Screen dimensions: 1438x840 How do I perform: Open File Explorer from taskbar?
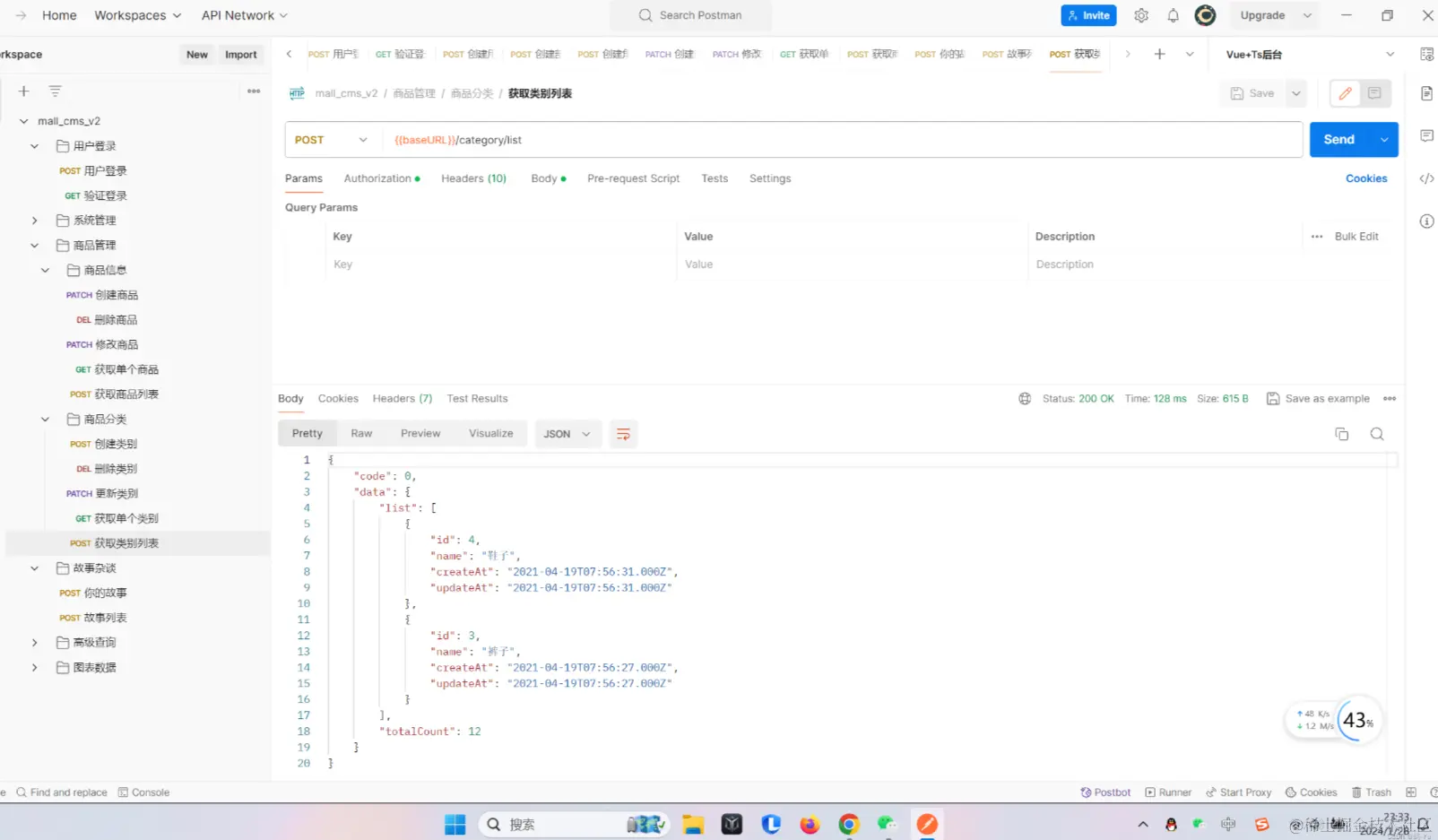692,824
